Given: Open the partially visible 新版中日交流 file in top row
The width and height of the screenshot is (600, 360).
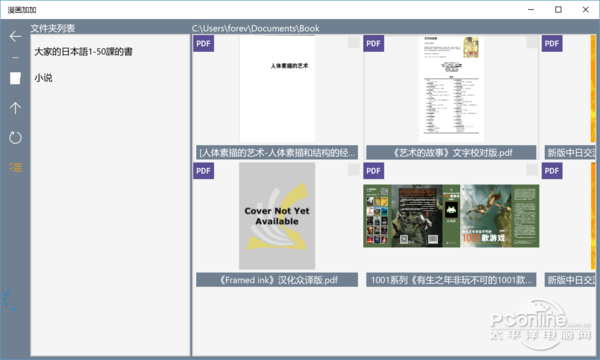Looking at the screenshot, I should [x=570, y=153].
